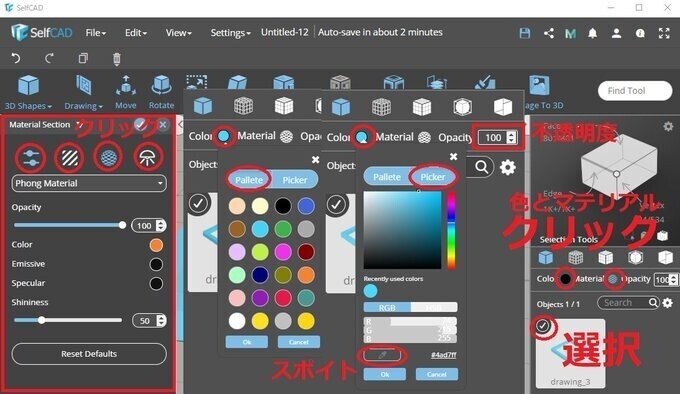The image size is (680, 394).
Task: Adjust Shininess 50 stepper arrows
Action: coord(161,321)
